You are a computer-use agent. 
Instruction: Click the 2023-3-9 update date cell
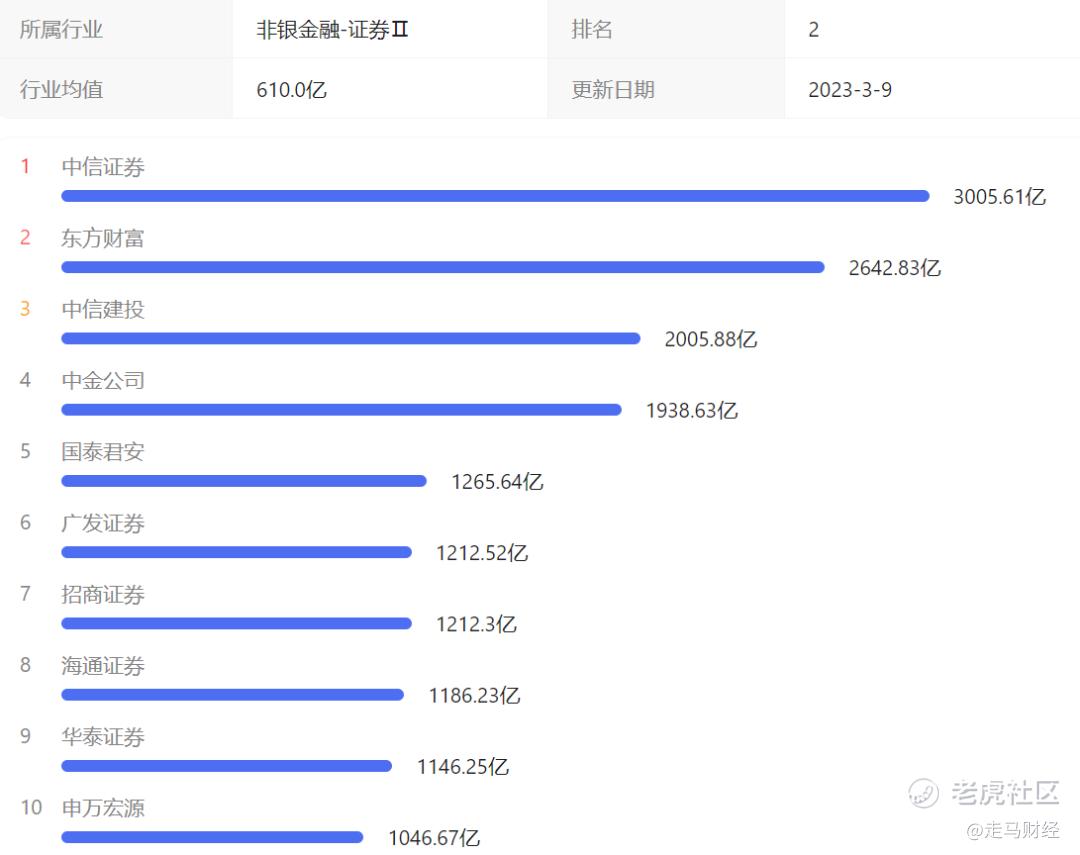[x=850, y=90]
